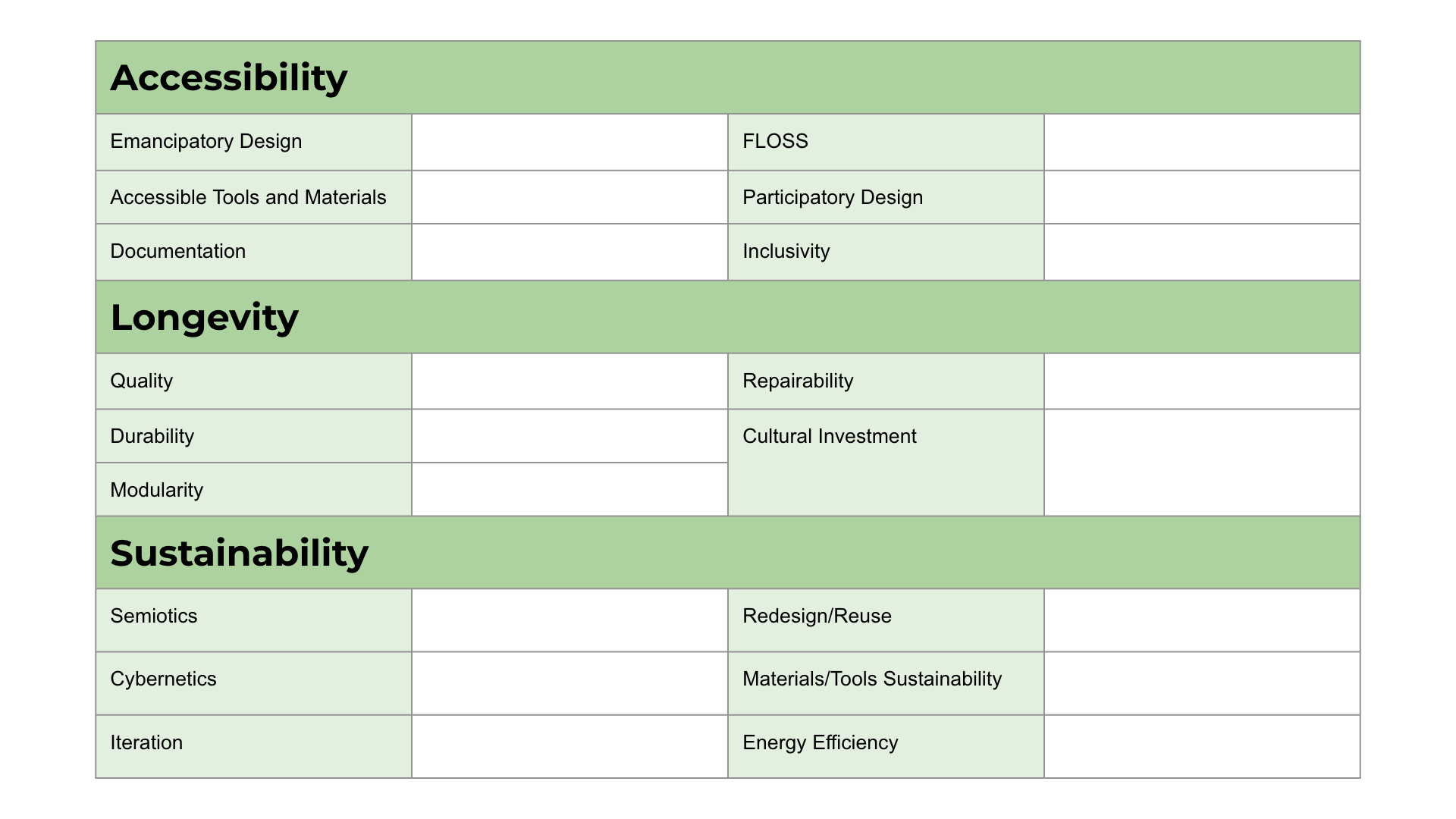
Task: Select the Longevity section header
Action: click(728, 317)
